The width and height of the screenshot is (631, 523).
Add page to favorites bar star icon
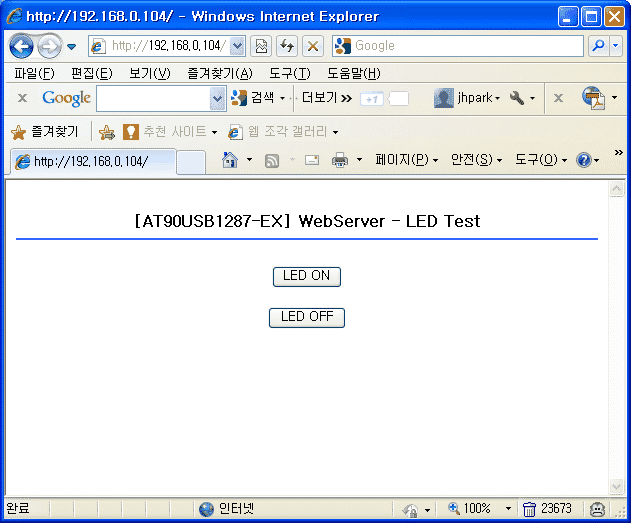pos(107,132)
